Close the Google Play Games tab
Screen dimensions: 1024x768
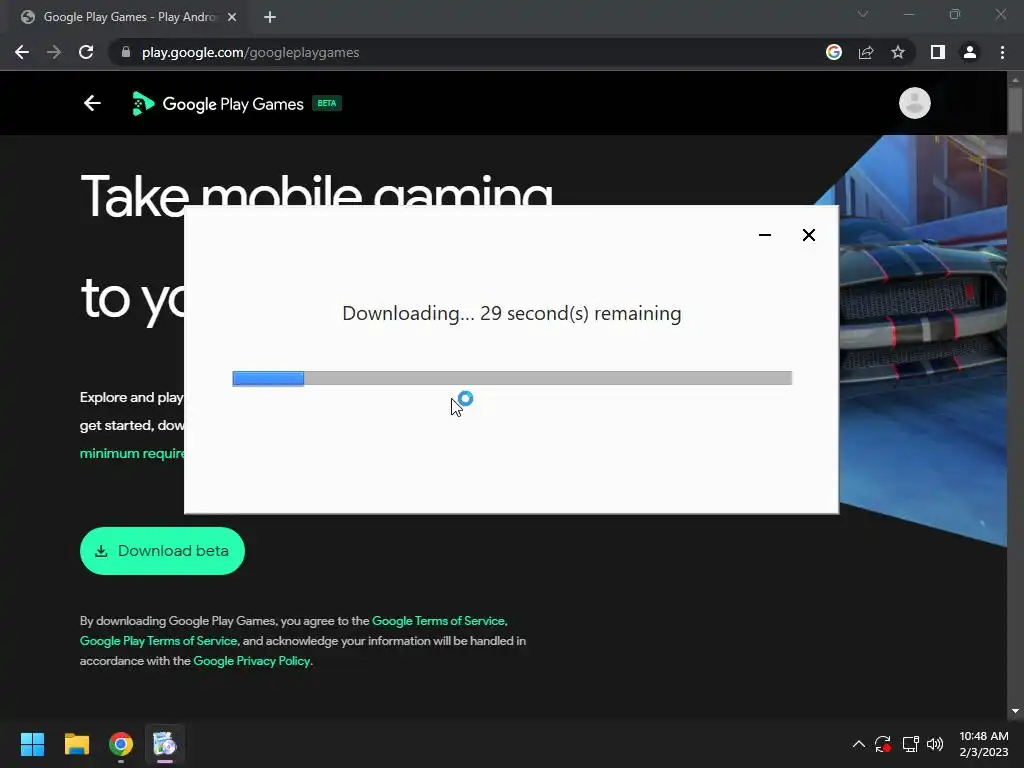[x=232, y=17]
